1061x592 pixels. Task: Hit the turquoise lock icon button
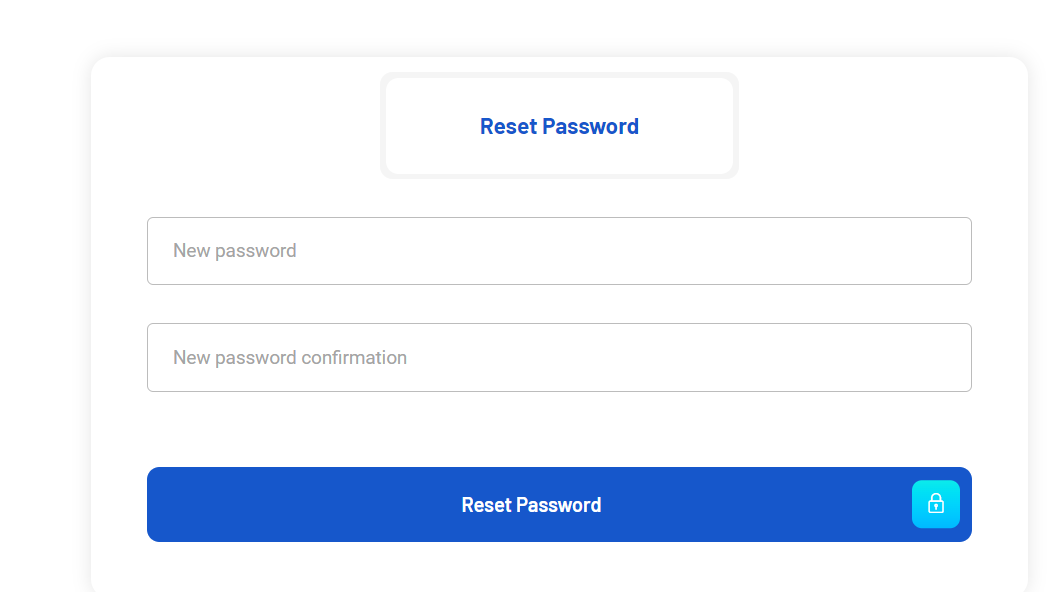coord(935,504)
